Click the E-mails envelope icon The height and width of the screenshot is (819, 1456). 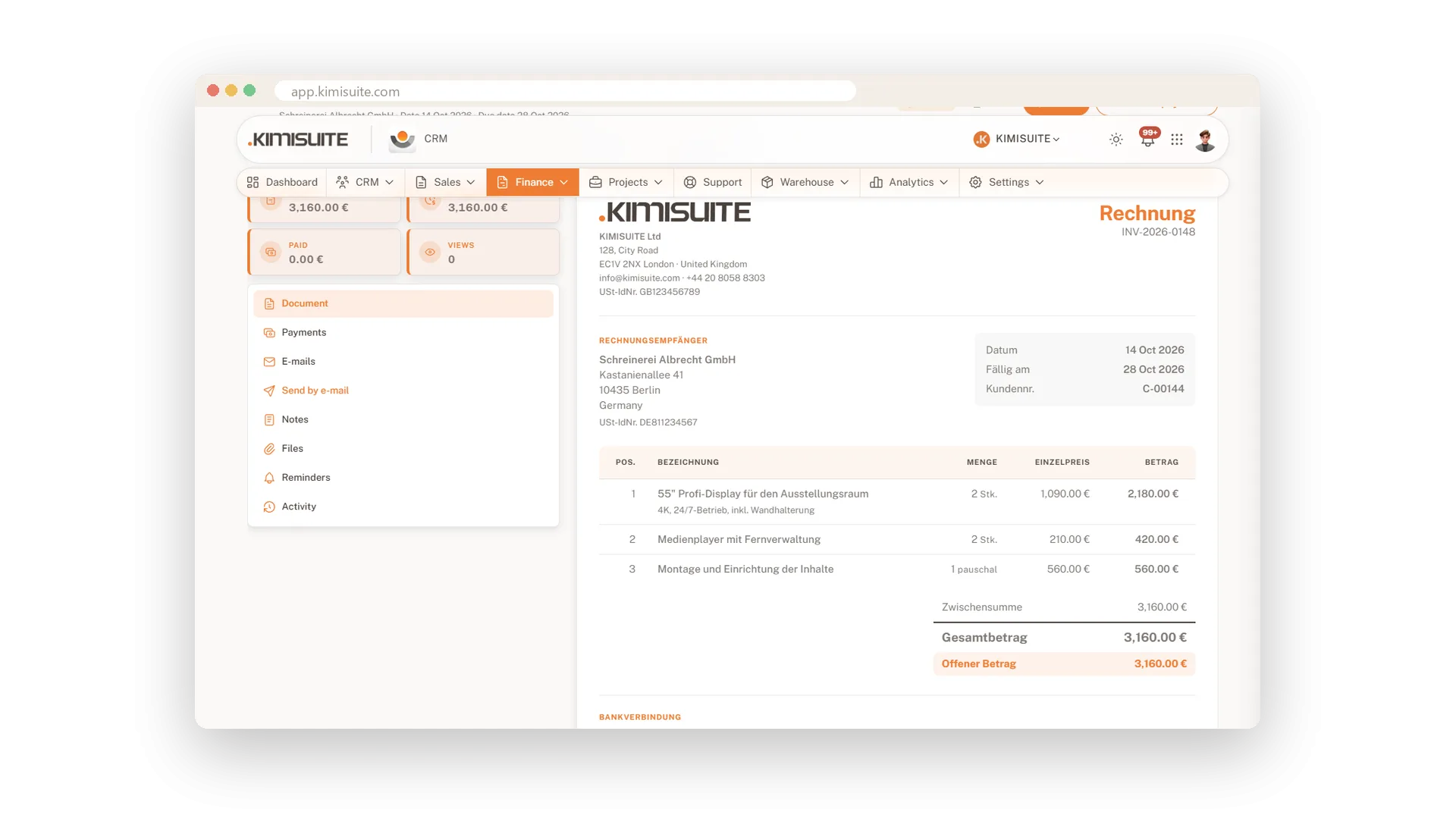(269, 362)
